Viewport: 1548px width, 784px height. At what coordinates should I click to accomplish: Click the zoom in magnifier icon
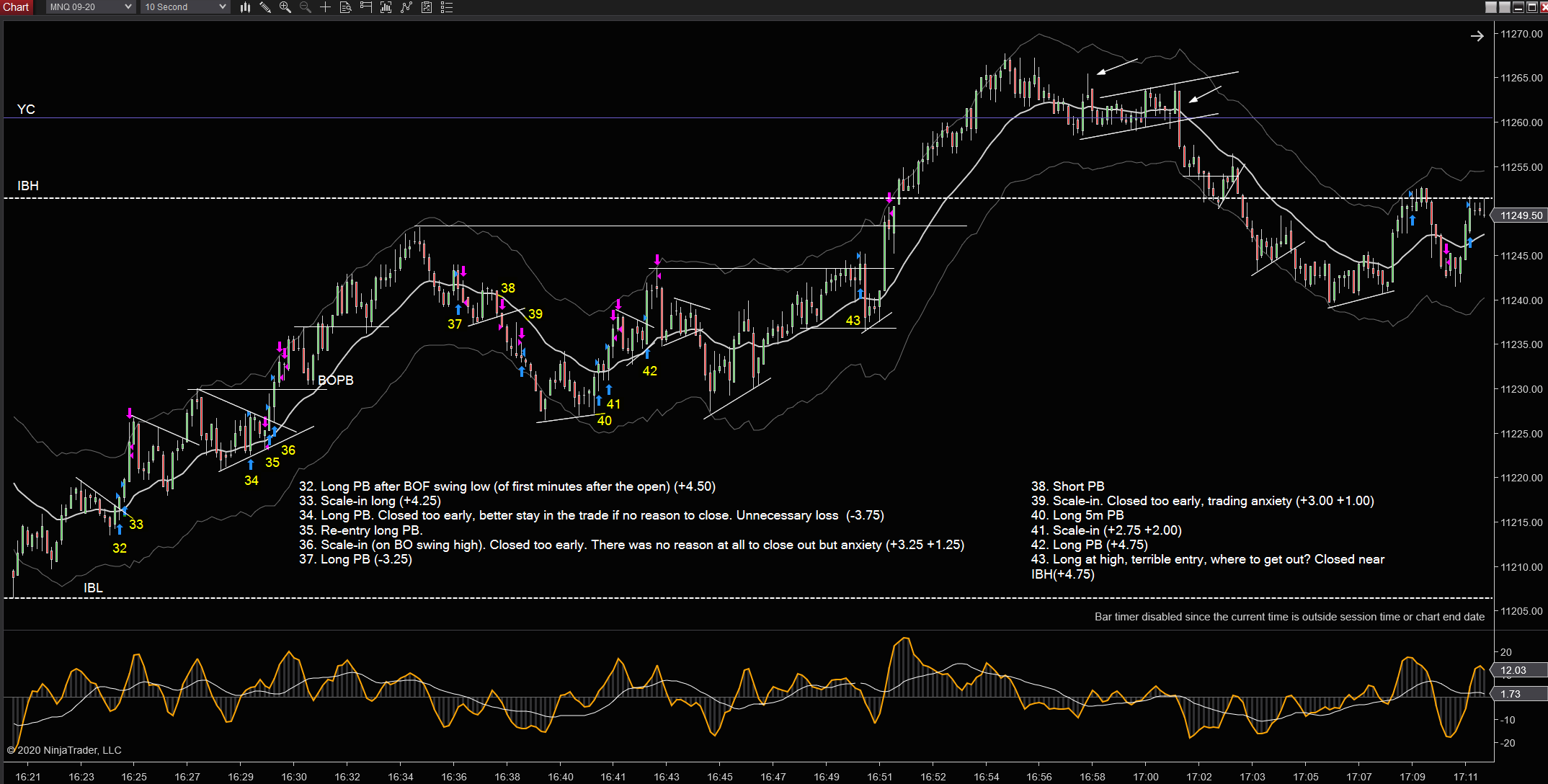[x=285, y=7]
